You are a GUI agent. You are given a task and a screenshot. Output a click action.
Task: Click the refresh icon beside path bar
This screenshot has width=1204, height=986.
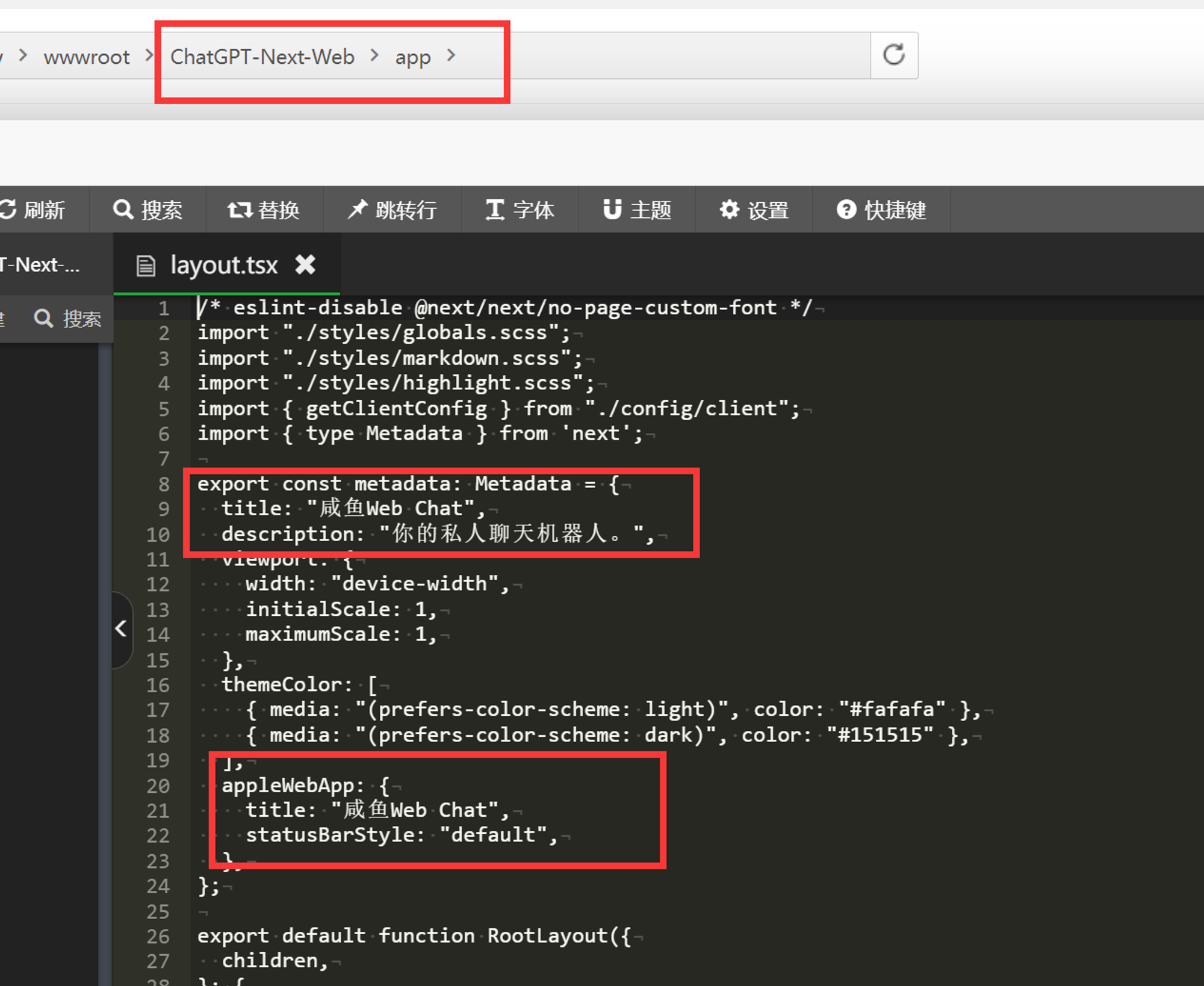[894, 55]
